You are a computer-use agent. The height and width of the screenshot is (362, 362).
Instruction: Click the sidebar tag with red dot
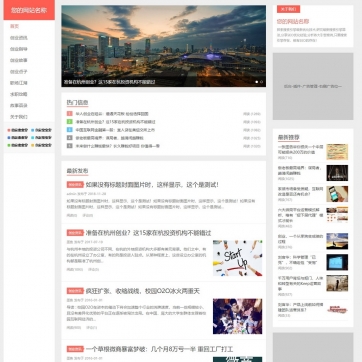(x=18, y=130)
